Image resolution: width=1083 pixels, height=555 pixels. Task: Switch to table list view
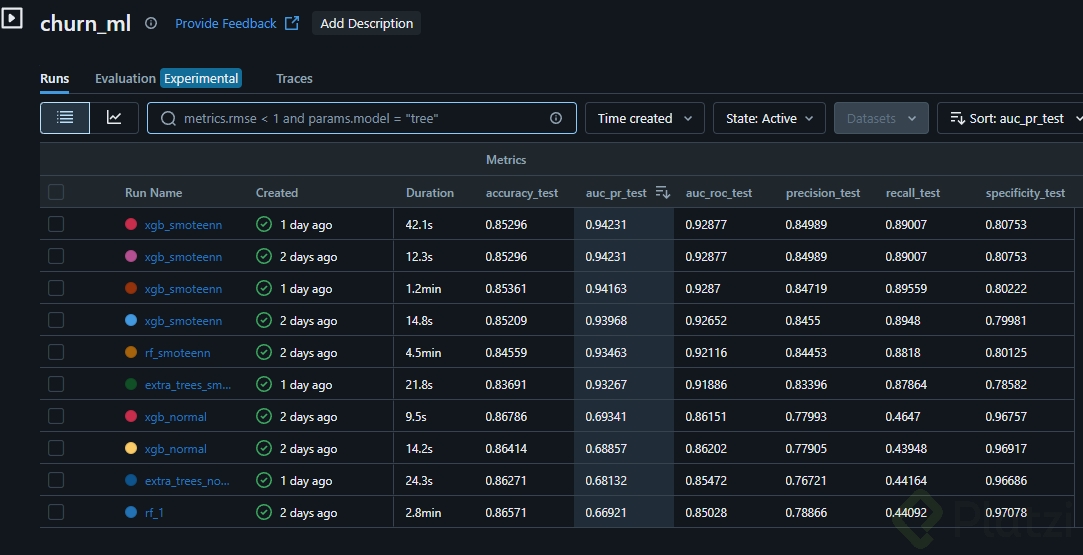(65, 118)
